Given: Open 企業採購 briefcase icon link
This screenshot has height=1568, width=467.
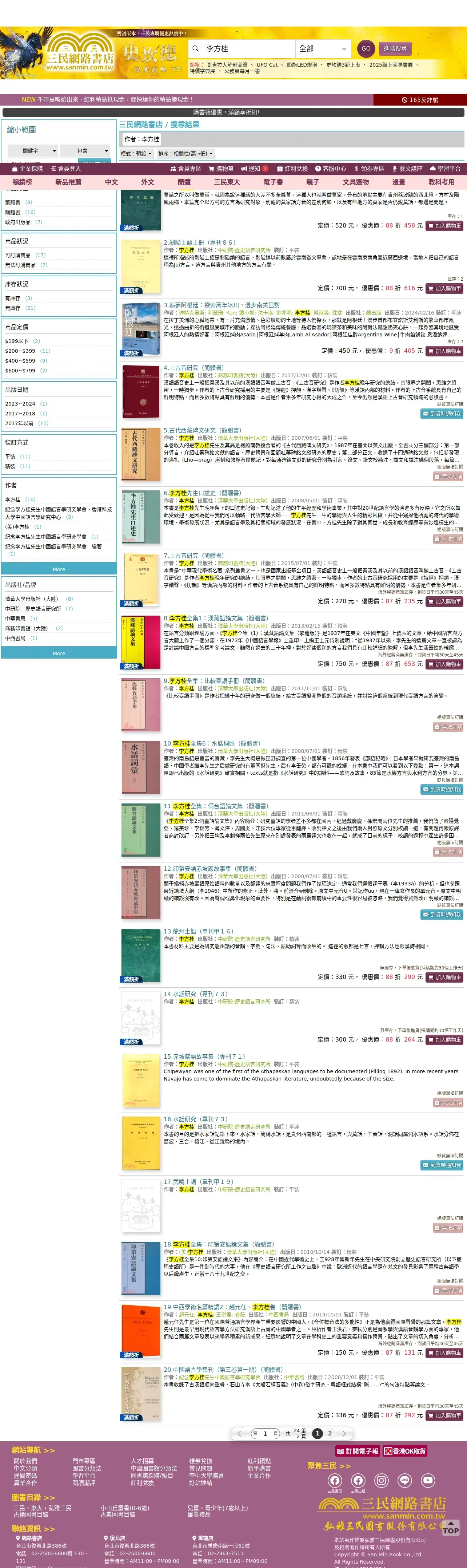Looking at the screenshot, I should click(x=27, y=169).
